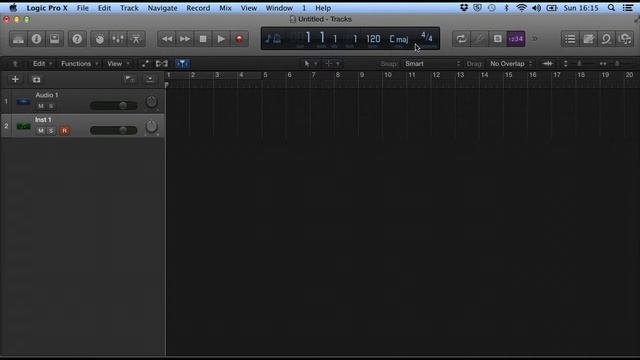Open the Apple Loops browser button
The image size is (640, 360).
coord(607,39)
